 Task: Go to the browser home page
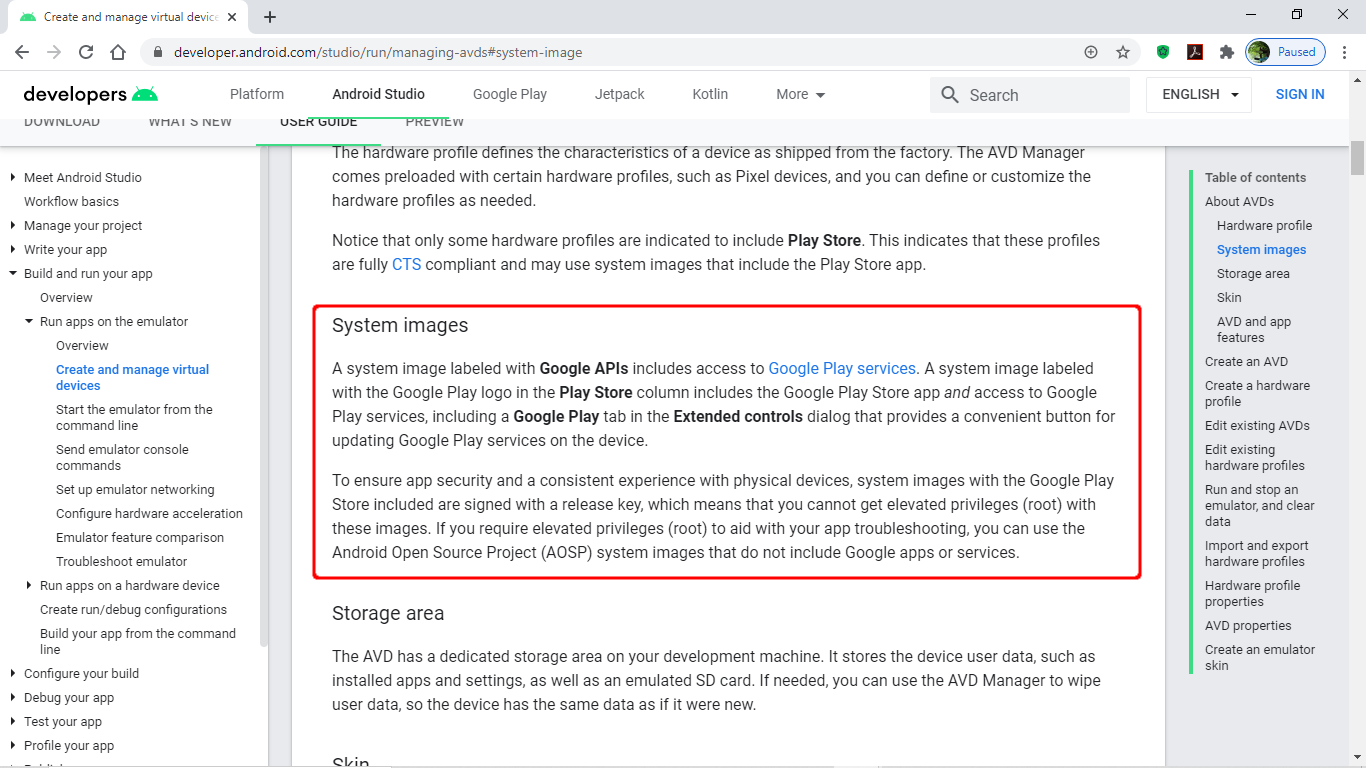(118, 51)
